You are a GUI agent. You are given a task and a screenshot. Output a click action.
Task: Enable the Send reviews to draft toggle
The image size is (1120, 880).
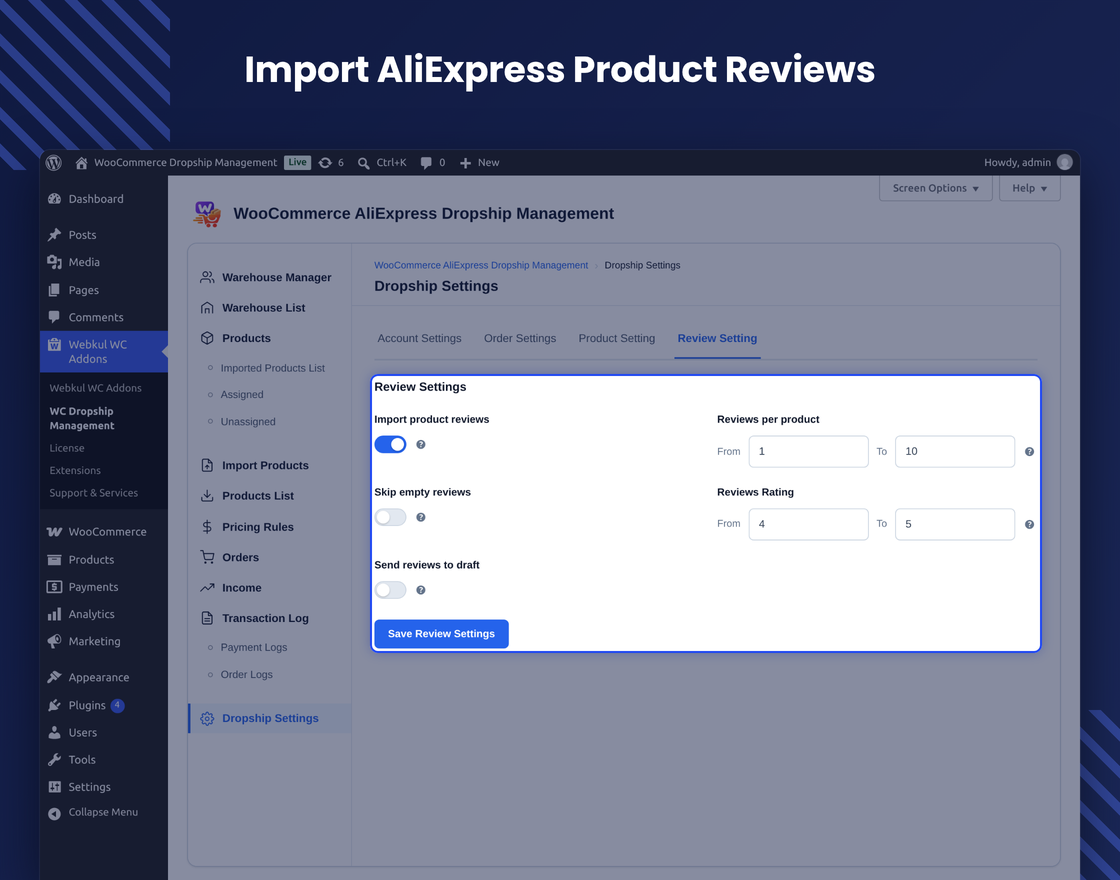tap(390, 590)
